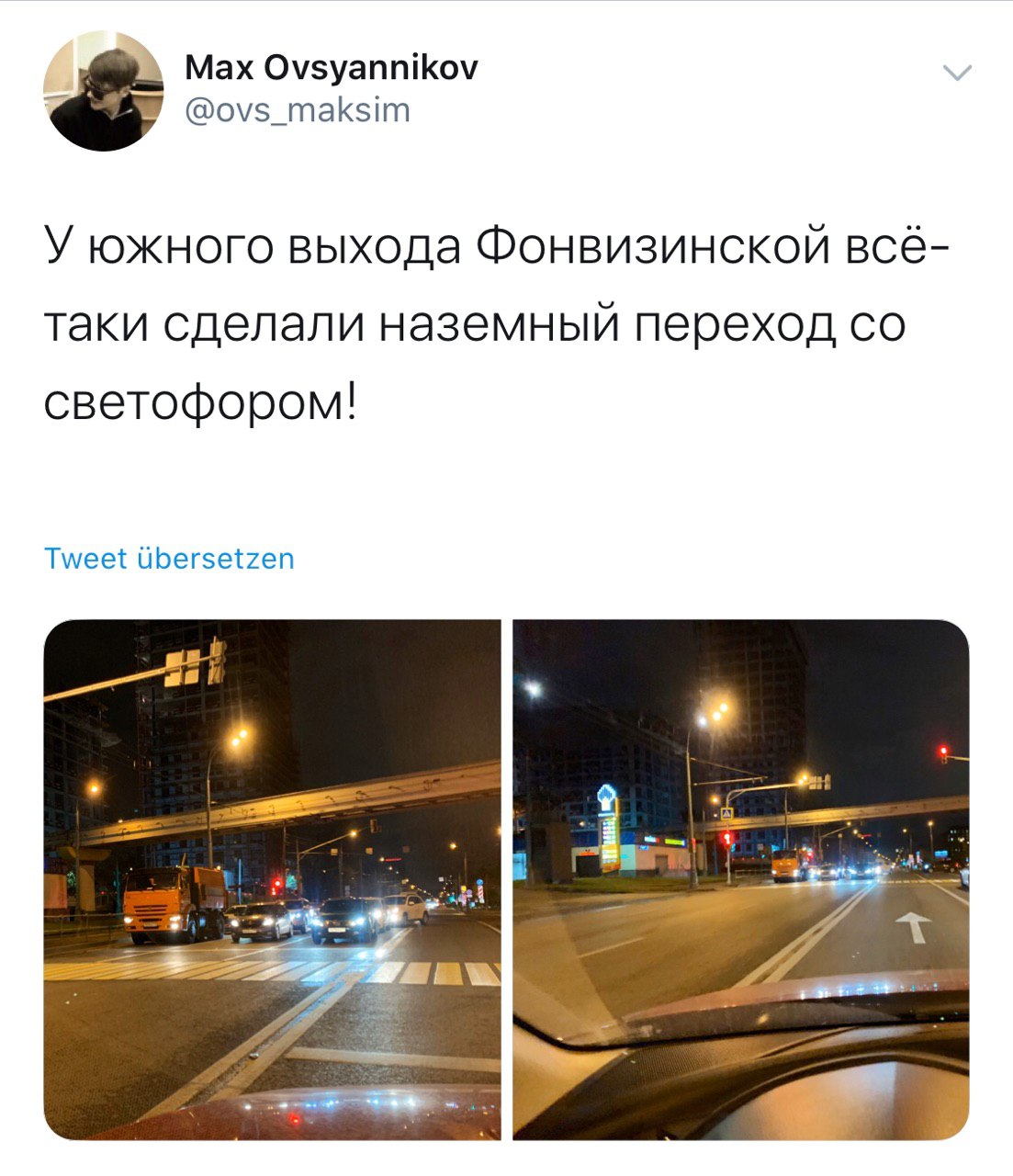Expand the tweet options chevron
Image resolution: width=1013 pixels, height=1176 pixels.
(957, 73)
